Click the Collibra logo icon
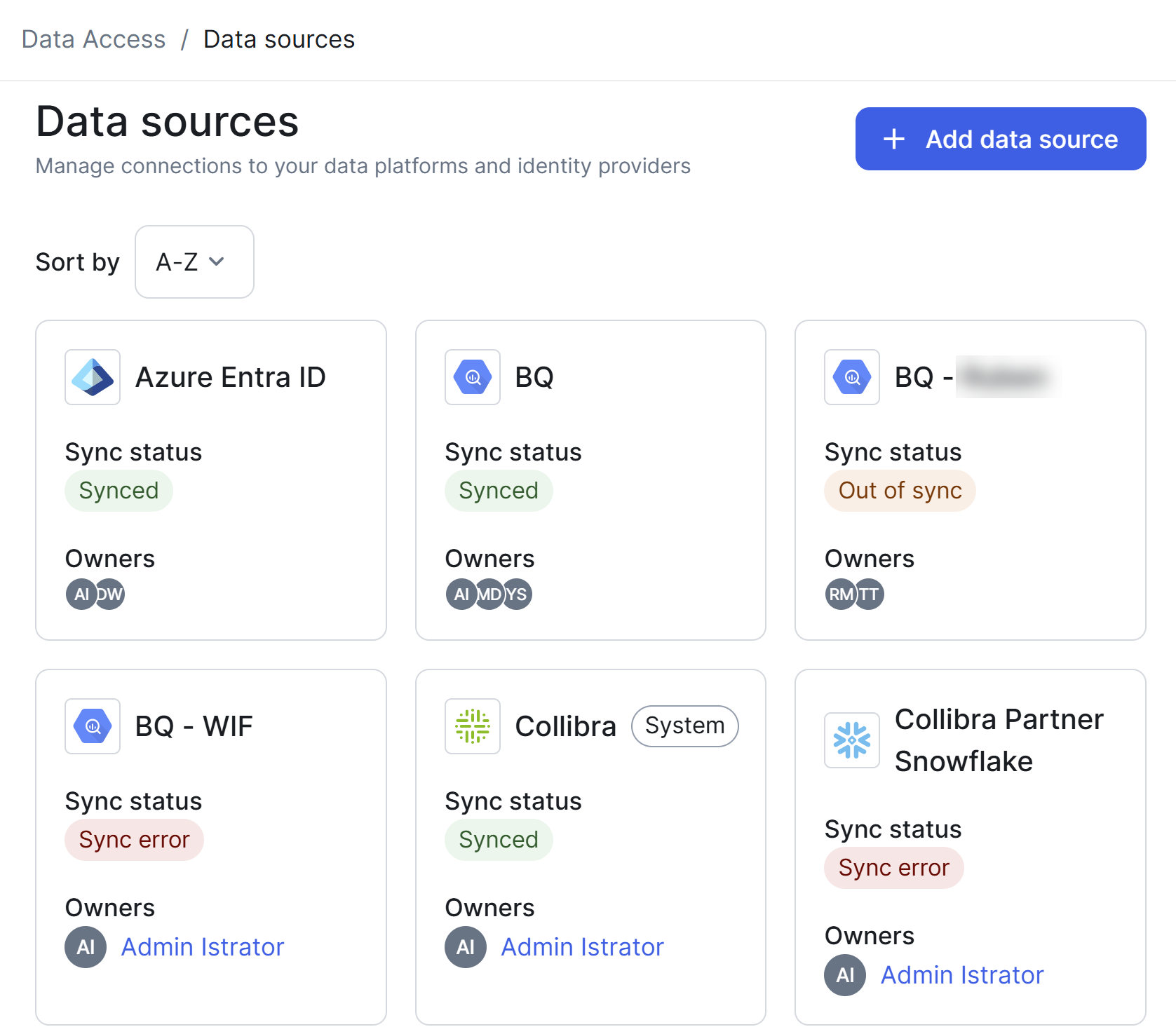 coord(473,726)
